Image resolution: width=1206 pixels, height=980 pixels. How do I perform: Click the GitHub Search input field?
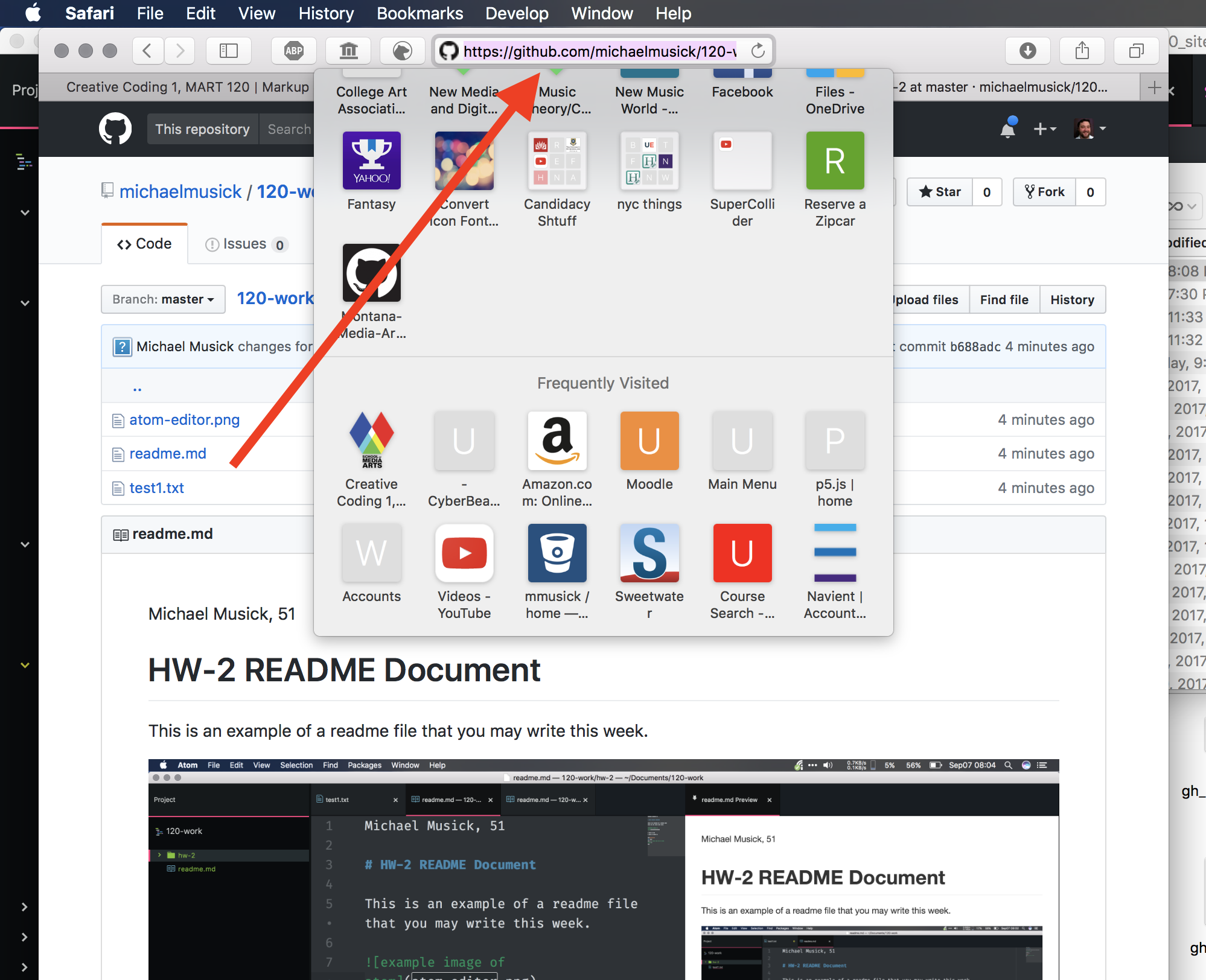pos(287,129)
